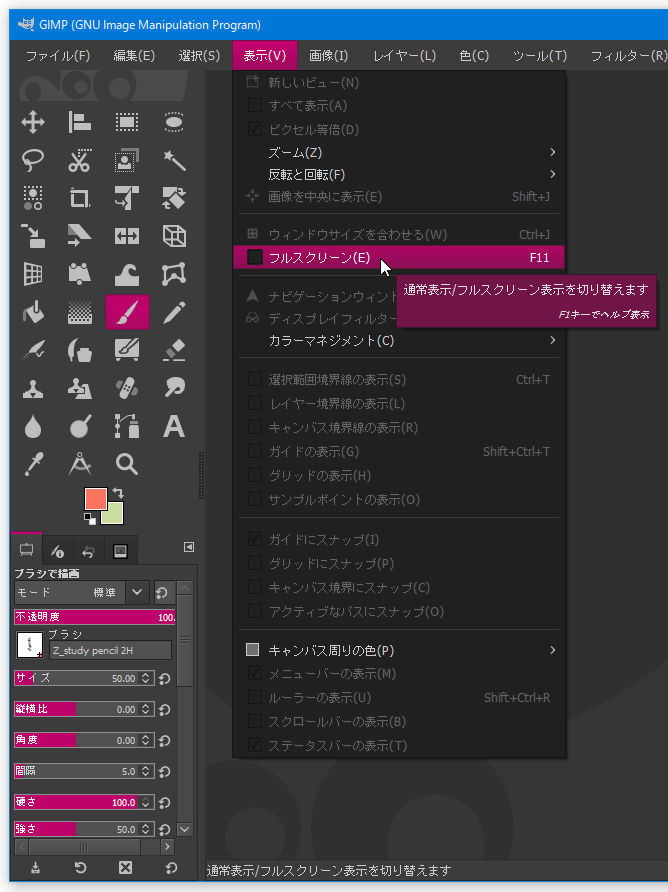Screen dimensions: 668x892
Task: Click the foreground color red swatch
Action: click(96, 498)
